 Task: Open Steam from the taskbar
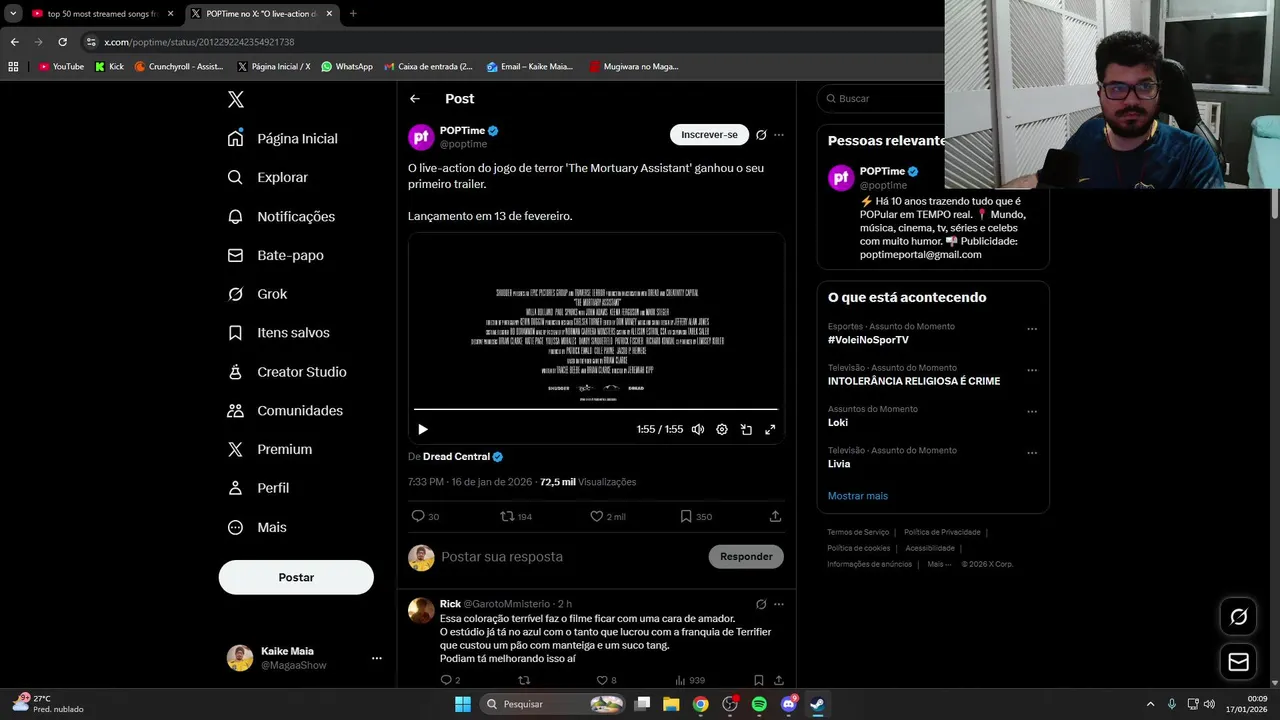click(x=817, y=704)
